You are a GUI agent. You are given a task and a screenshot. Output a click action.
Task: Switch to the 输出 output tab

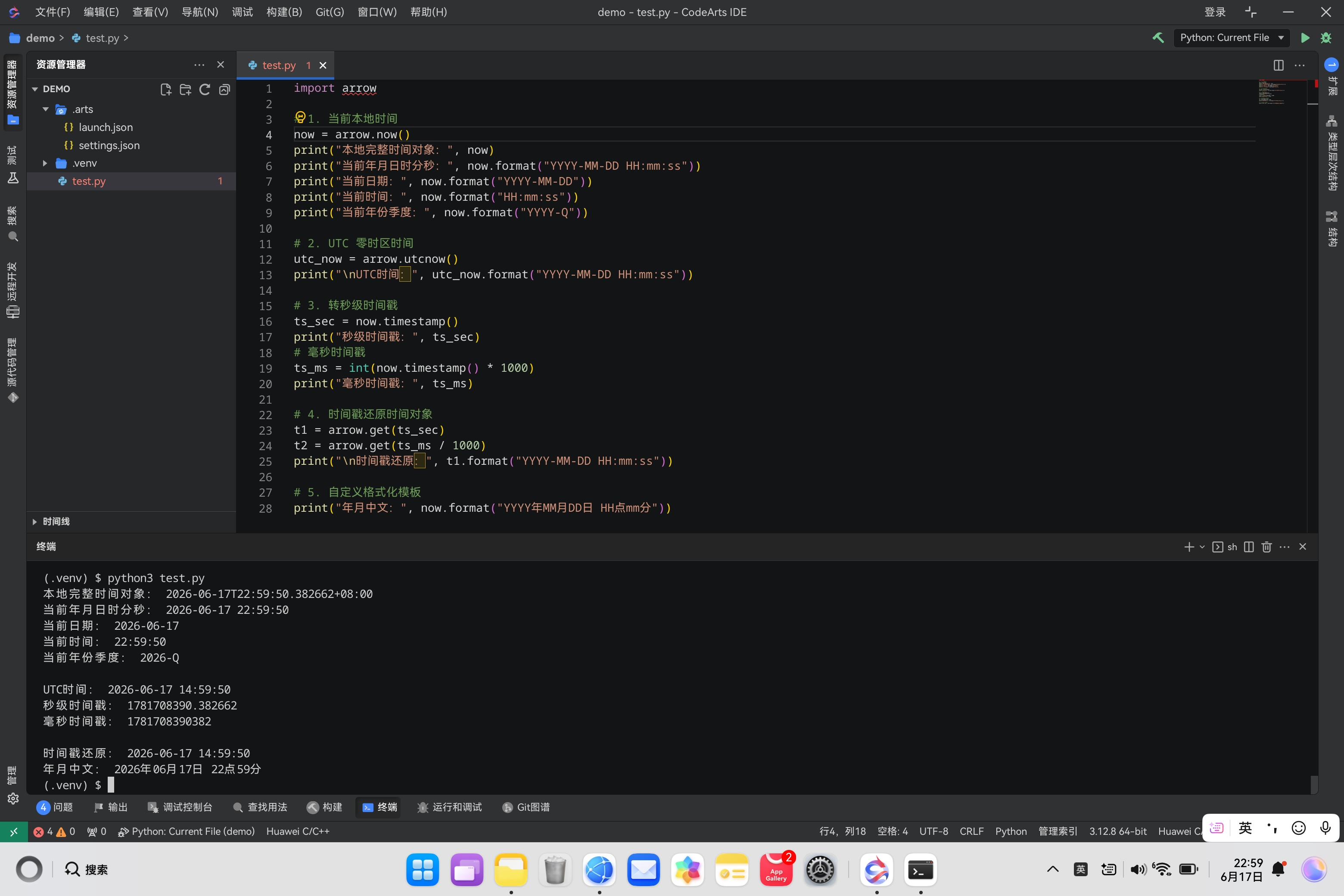[x=110, y=807]
